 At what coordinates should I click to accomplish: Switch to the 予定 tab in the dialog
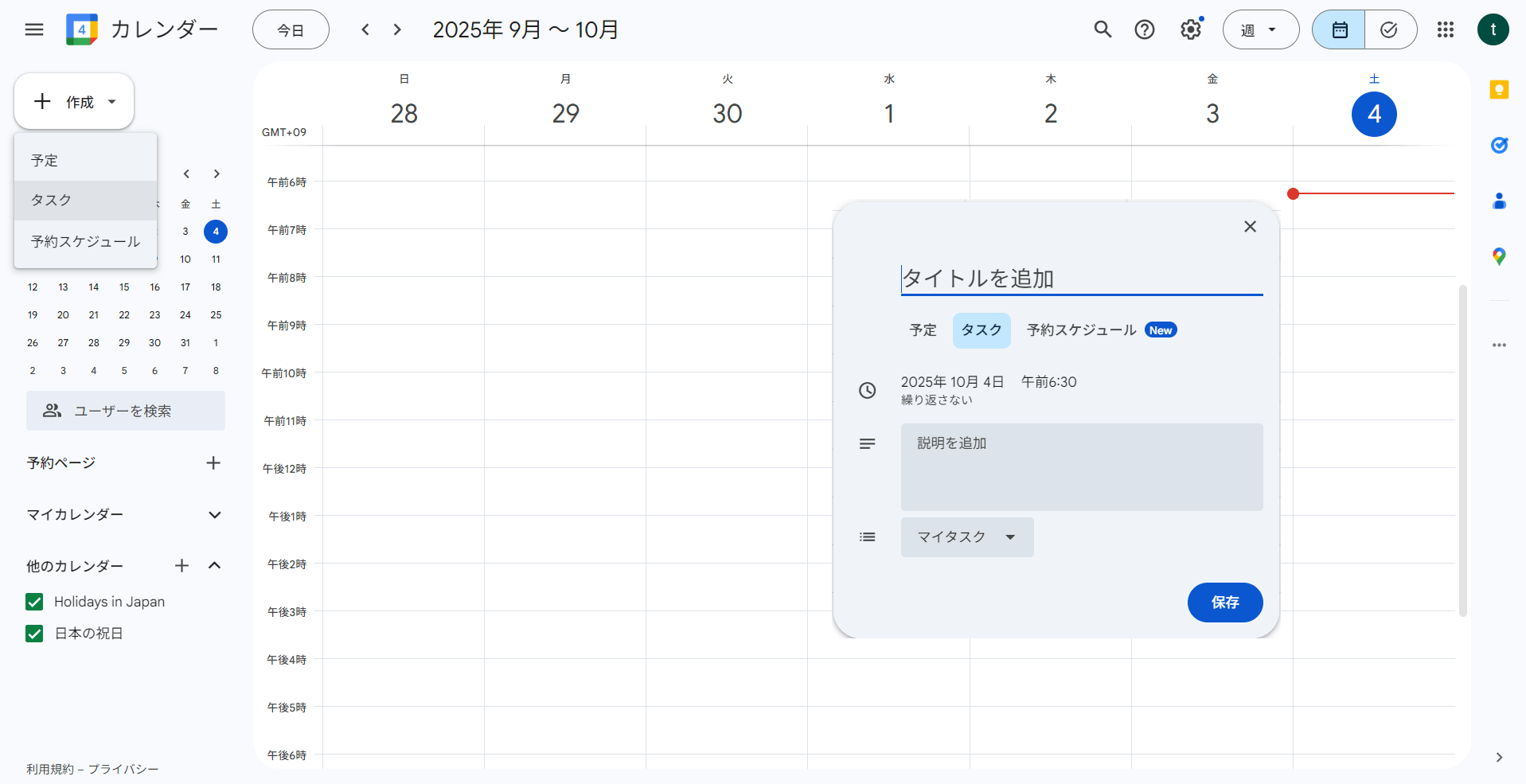click(923, 330)
